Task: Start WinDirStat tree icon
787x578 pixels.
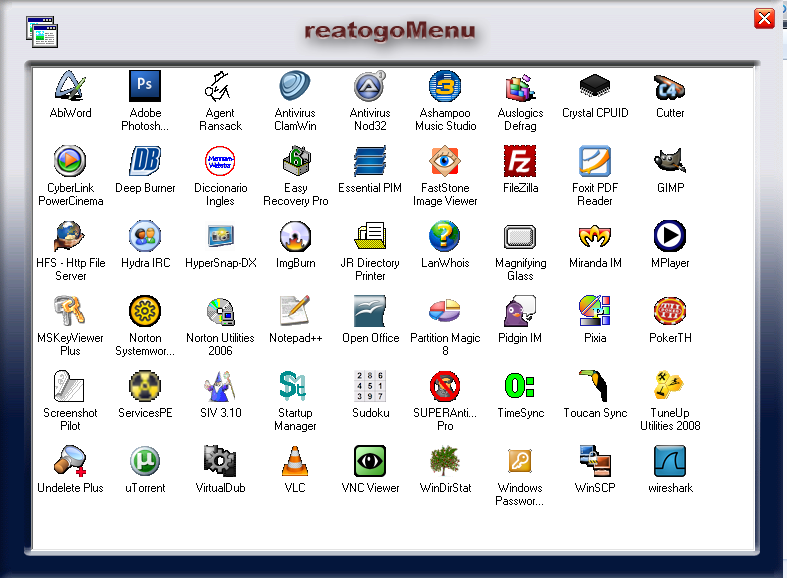Action: pyautogui.click(x=445, y=461)
